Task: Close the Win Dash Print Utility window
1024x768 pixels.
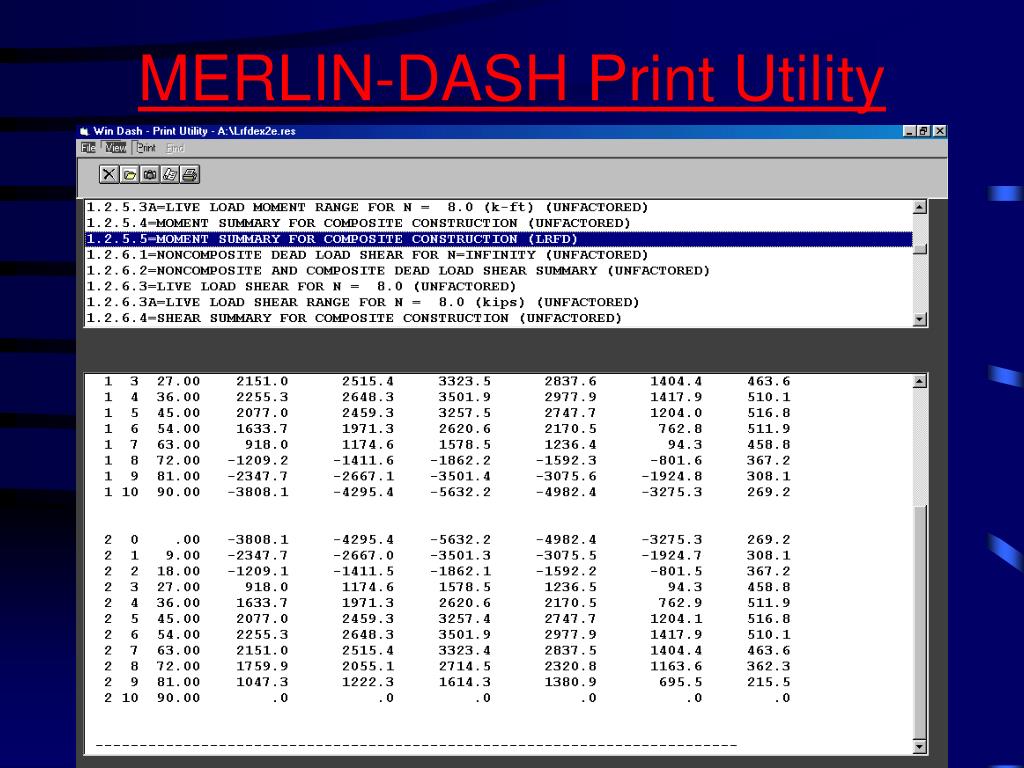Action: point(939,131)
